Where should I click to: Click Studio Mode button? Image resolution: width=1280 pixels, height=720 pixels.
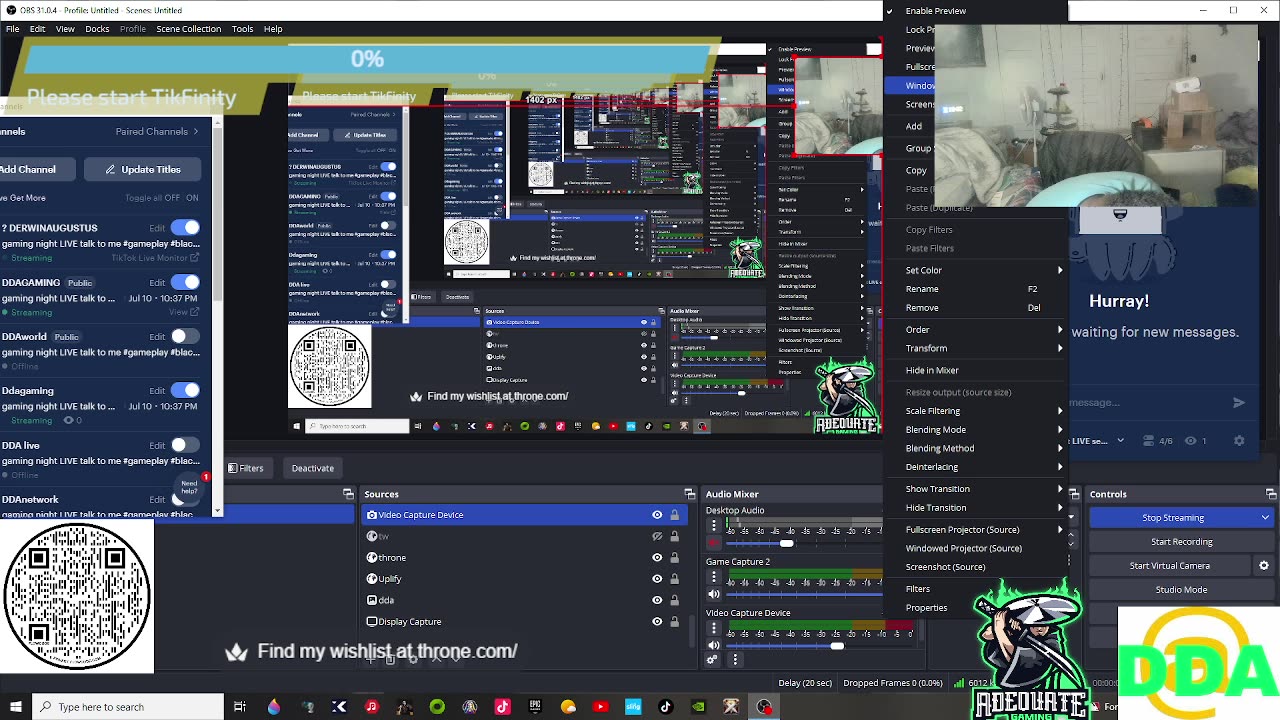(1181, 590)
